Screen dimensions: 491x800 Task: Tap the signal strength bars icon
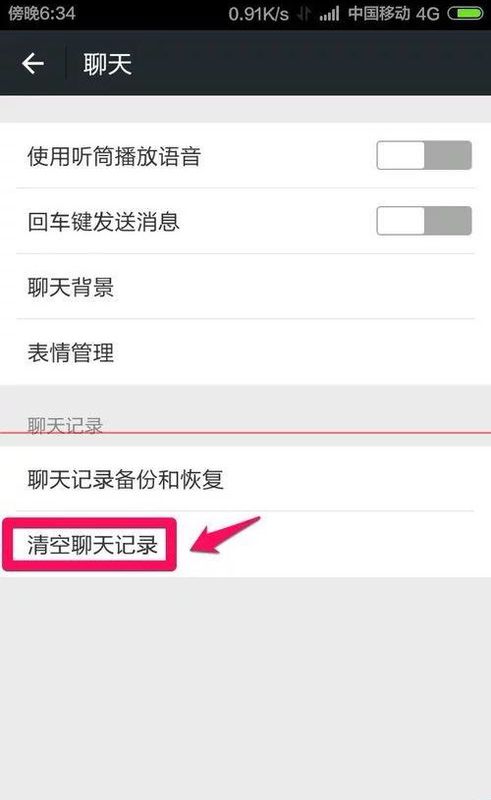(x=329, y=14)
